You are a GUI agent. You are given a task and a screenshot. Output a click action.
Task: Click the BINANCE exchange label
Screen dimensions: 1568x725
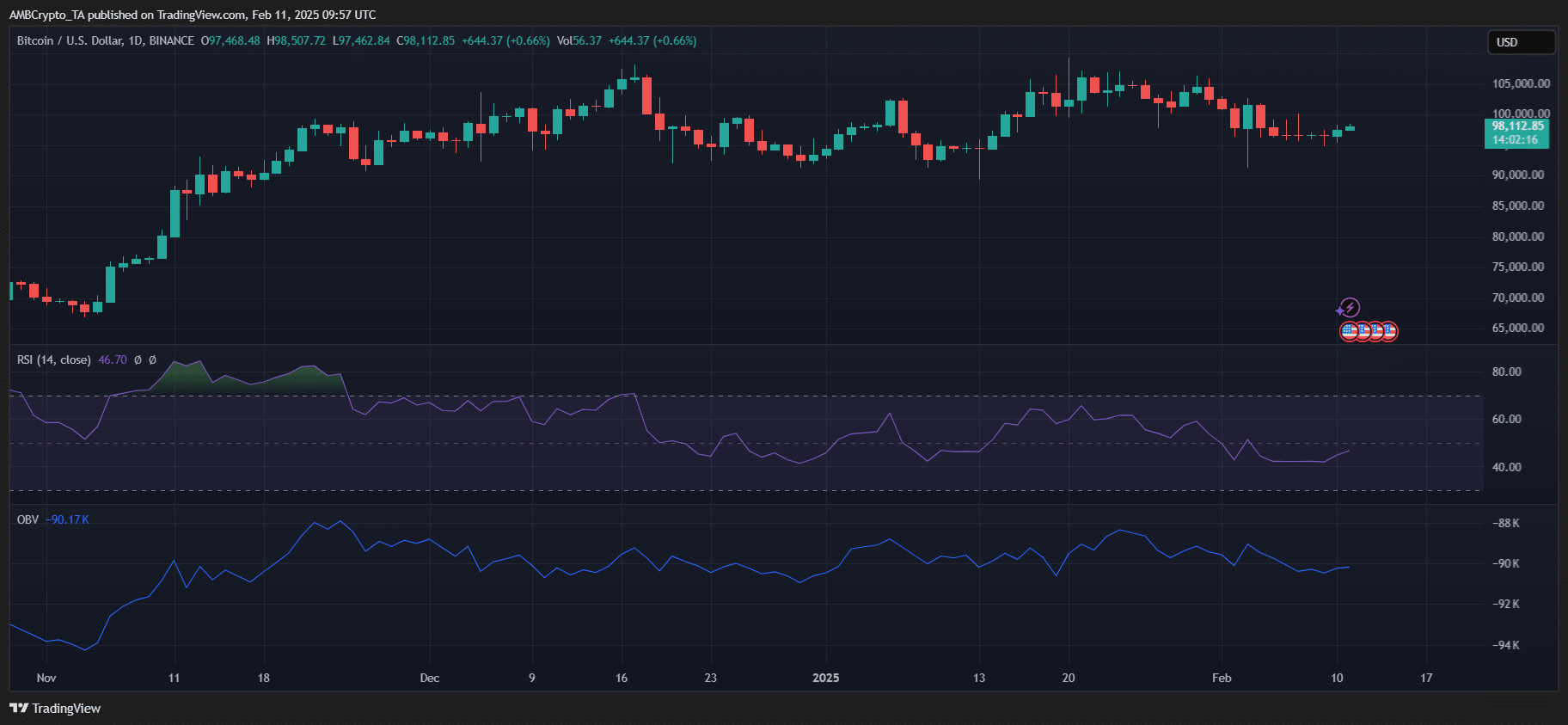tap(171, 40)
